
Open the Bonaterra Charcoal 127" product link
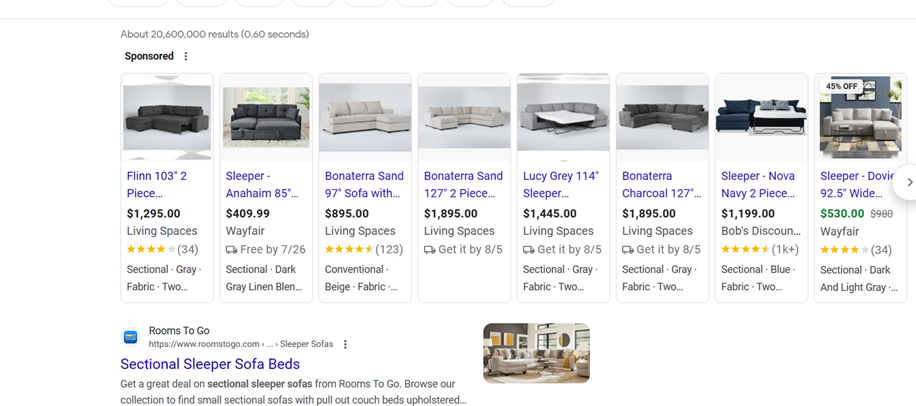pos(660,184)
